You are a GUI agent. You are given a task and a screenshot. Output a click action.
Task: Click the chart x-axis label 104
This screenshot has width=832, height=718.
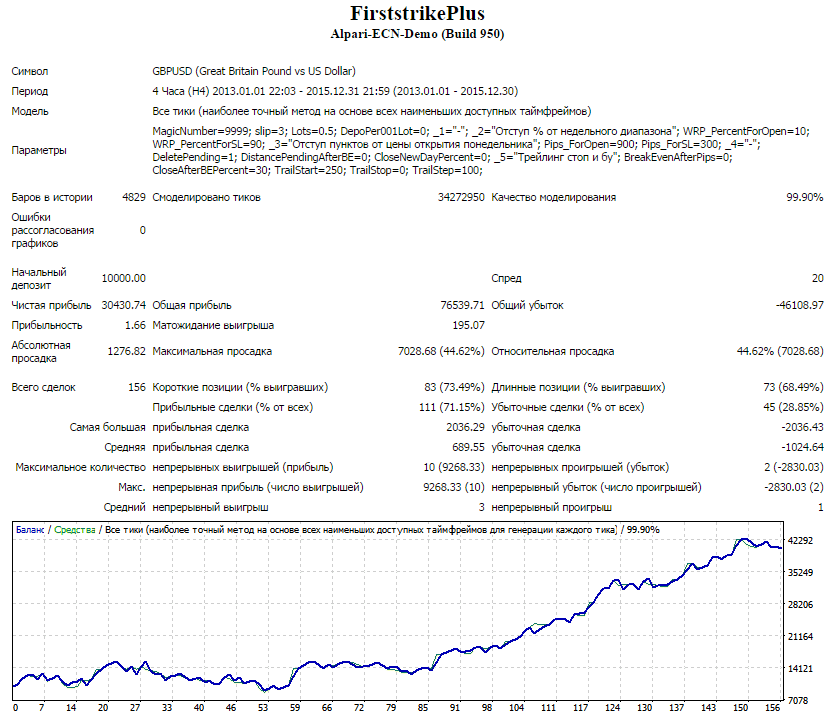516,707
